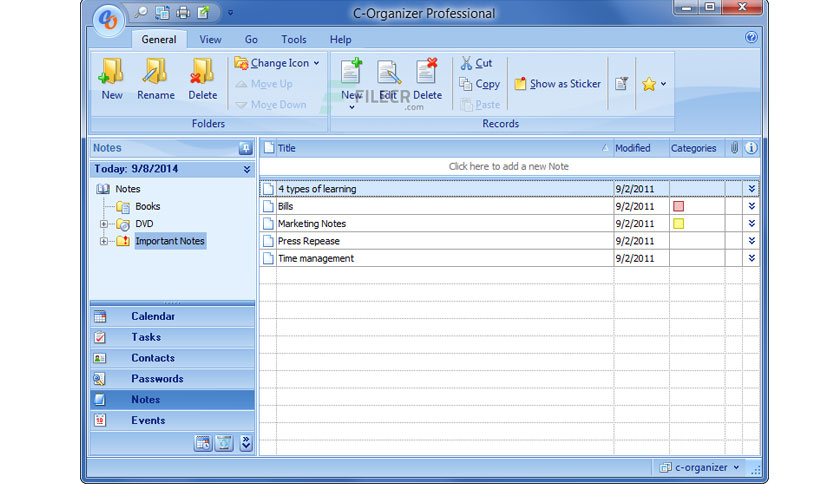836x484 pixels.
Task: Select the Notes root tree item
Action: click(x=128, y=189)
